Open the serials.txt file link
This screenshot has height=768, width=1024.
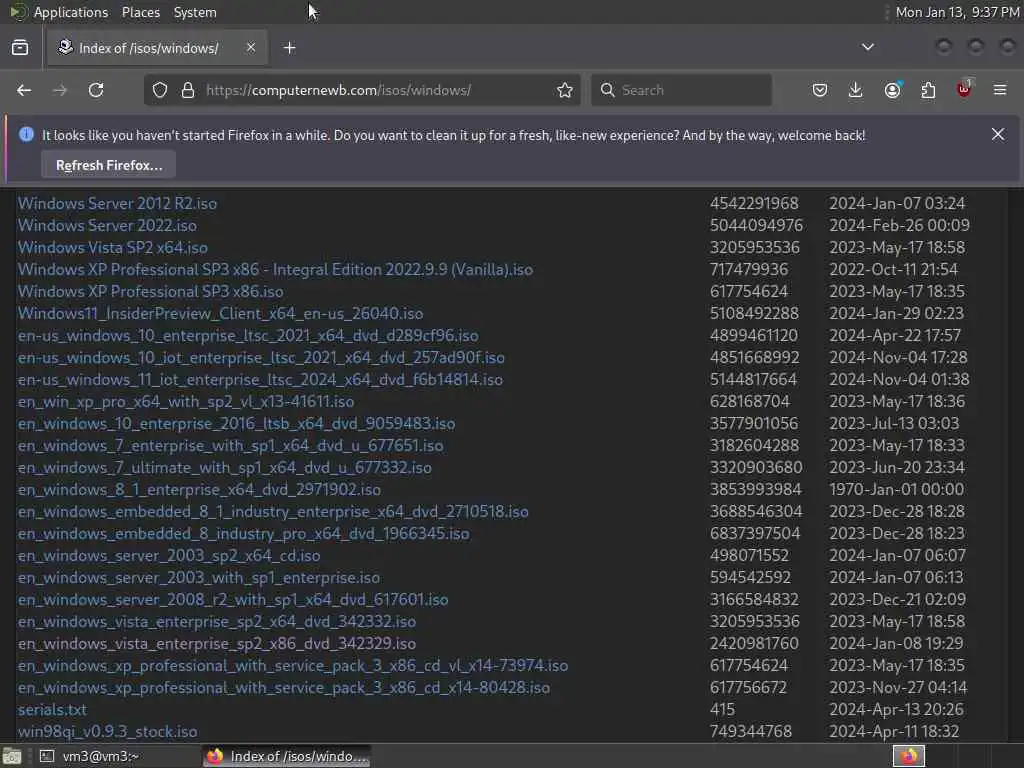tap(52, 710)
